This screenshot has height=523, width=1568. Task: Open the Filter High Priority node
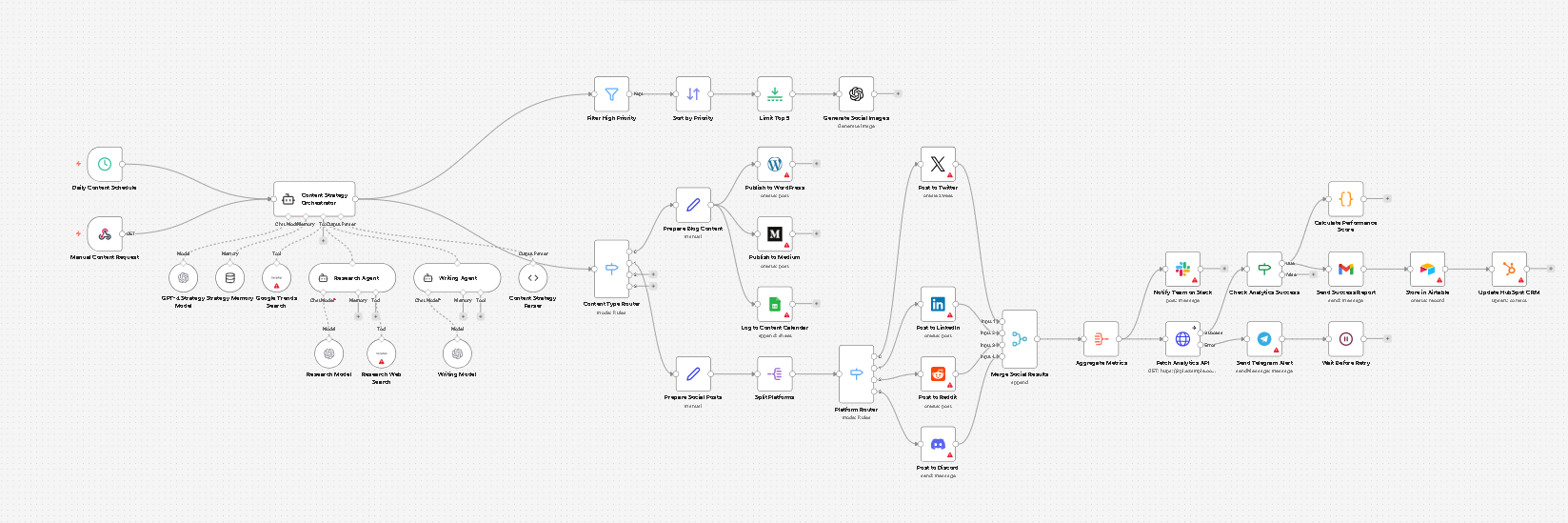click(611, 94)
